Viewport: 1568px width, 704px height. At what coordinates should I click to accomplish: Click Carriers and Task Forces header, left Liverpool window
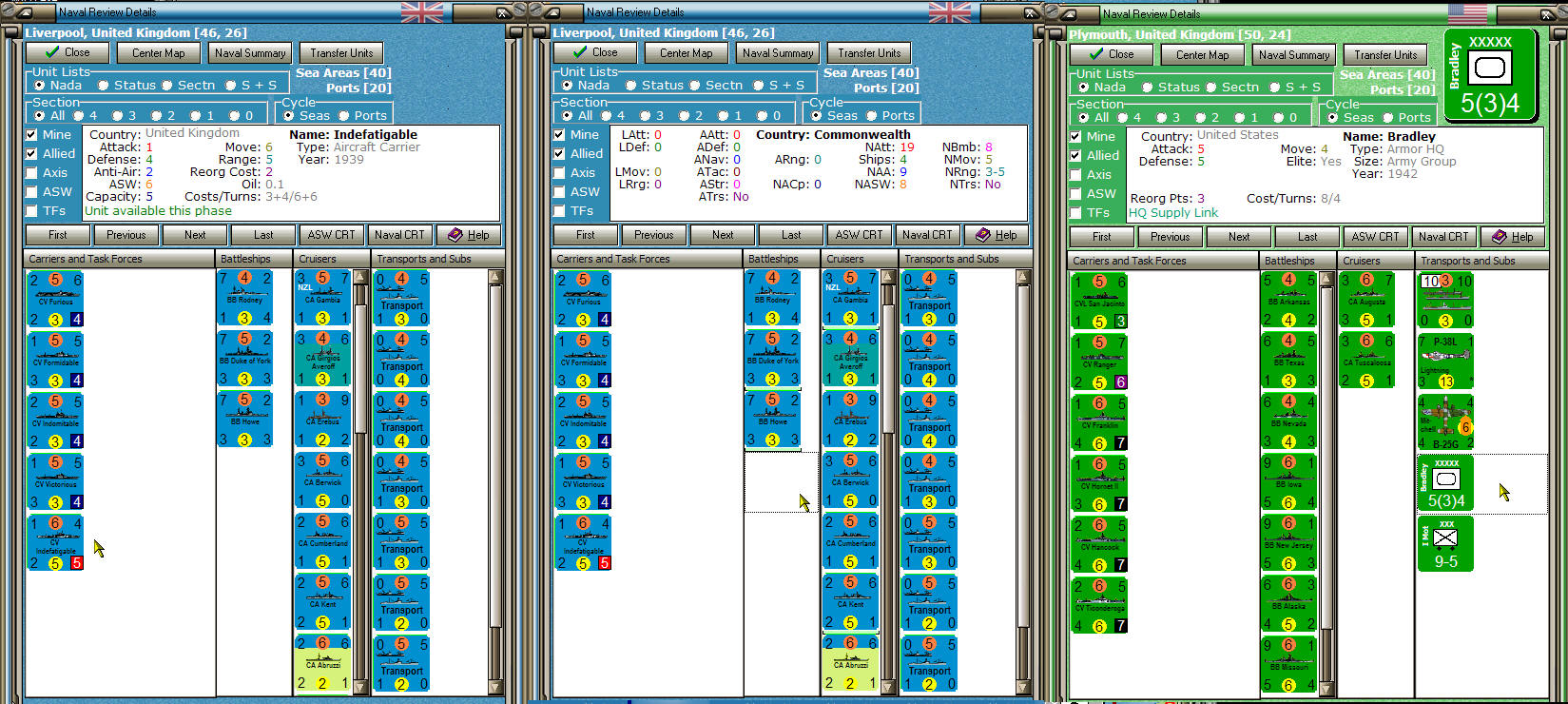[120, 259]
